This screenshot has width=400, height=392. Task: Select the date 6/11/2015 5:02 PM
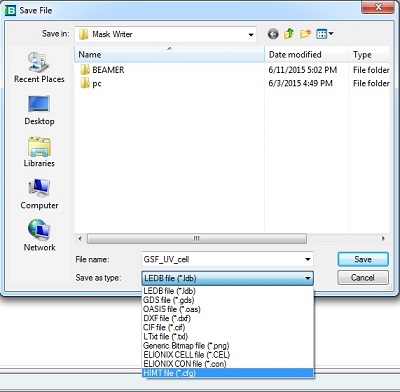coord(303,70)
